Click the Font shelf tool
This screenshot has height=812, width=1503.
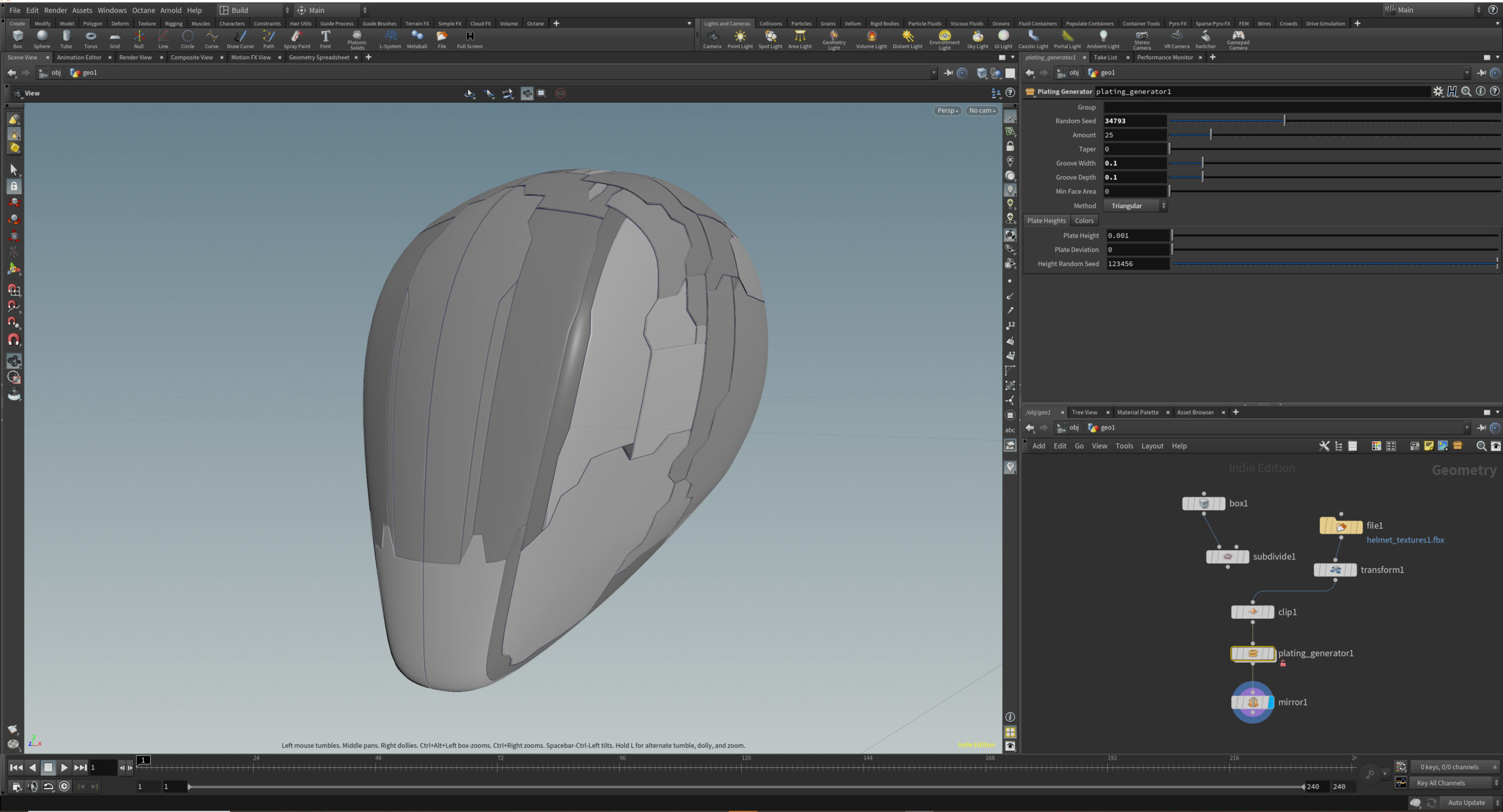pos(325,39)
